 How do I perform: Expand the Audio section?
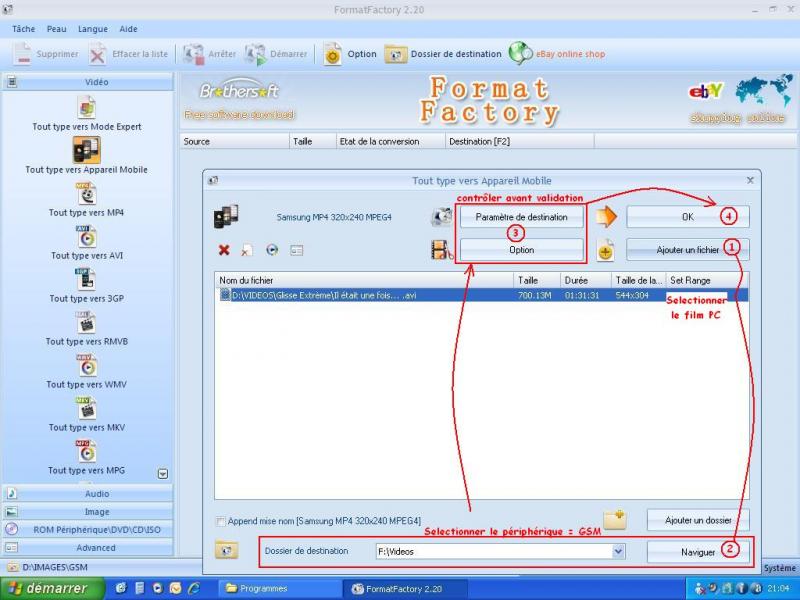(x=88, y=494)
